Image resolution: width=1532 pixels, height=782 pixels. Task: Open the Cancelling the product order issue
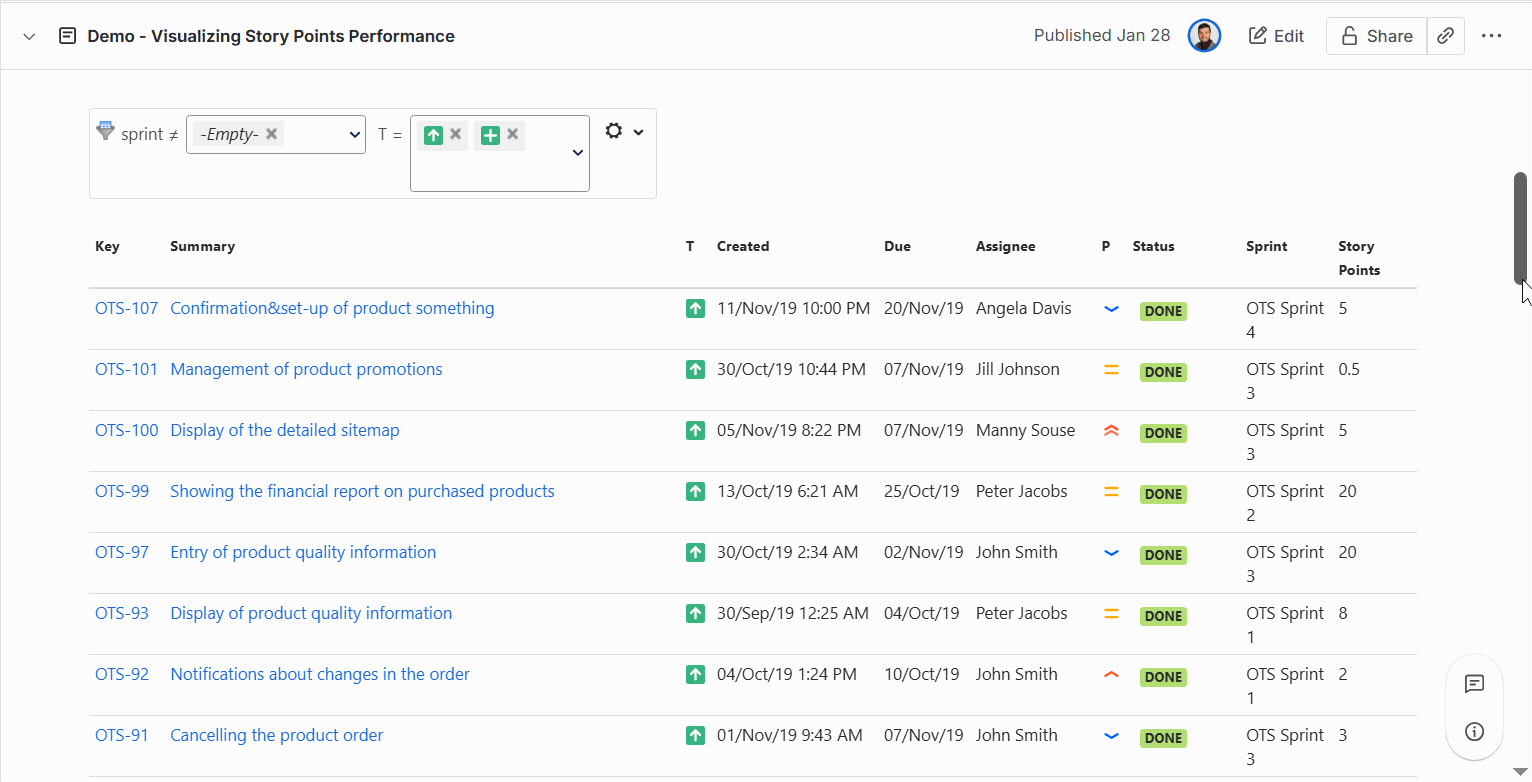pyautogui.click(x=276, y=735)
